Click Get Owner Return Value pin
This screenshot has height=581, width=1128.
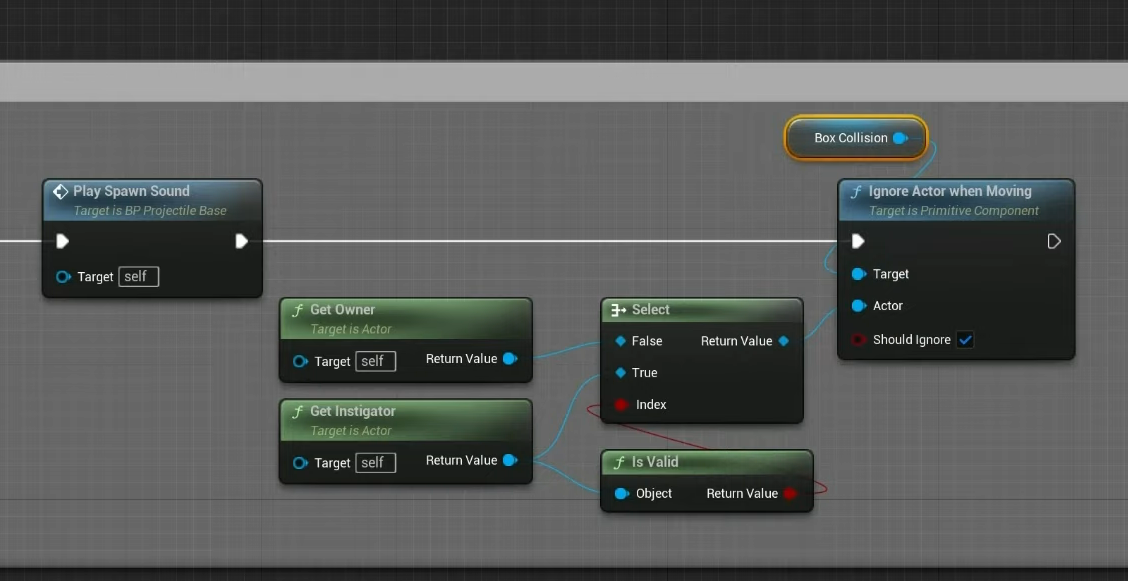[x=510, y=359]
